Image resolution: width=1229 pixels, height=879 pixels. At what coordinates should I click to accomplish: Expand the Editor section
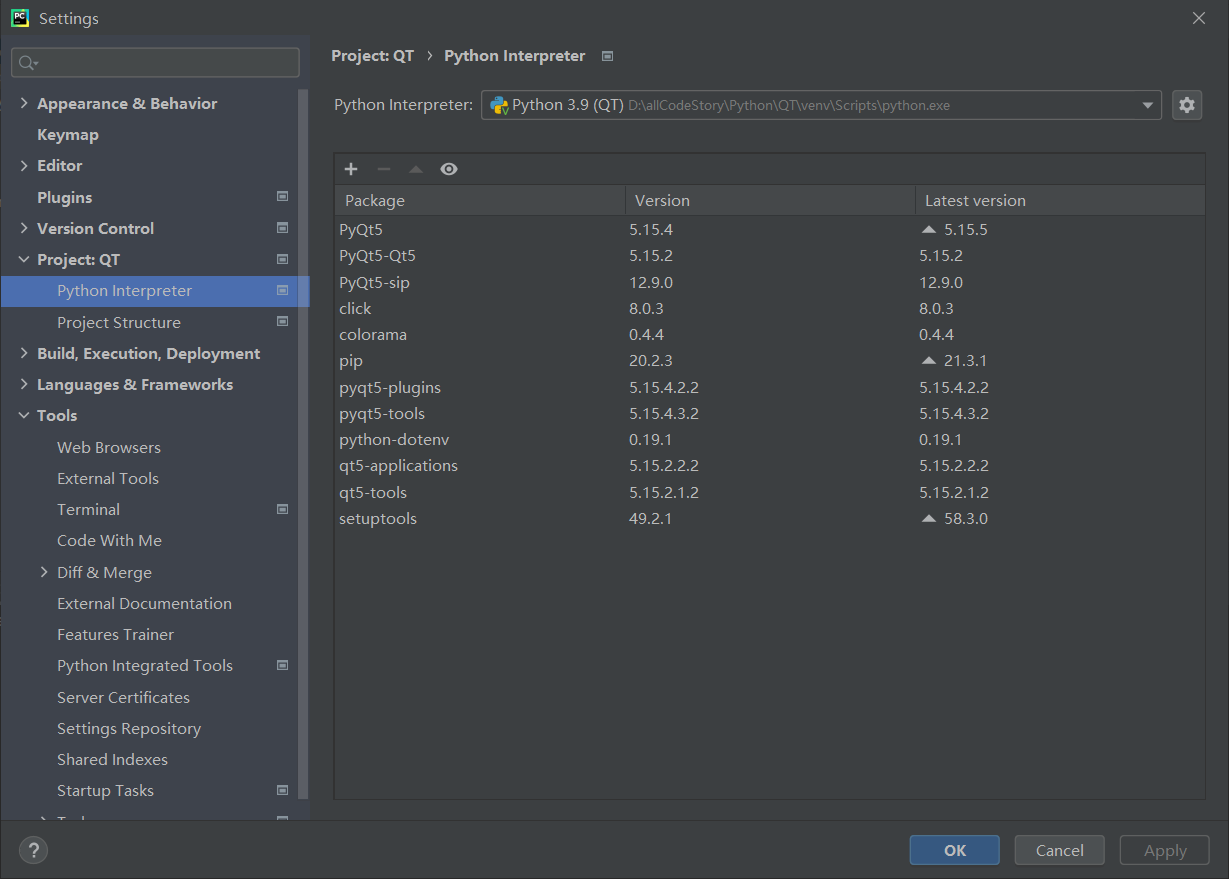pyautogui.click(x=24, y=165)
